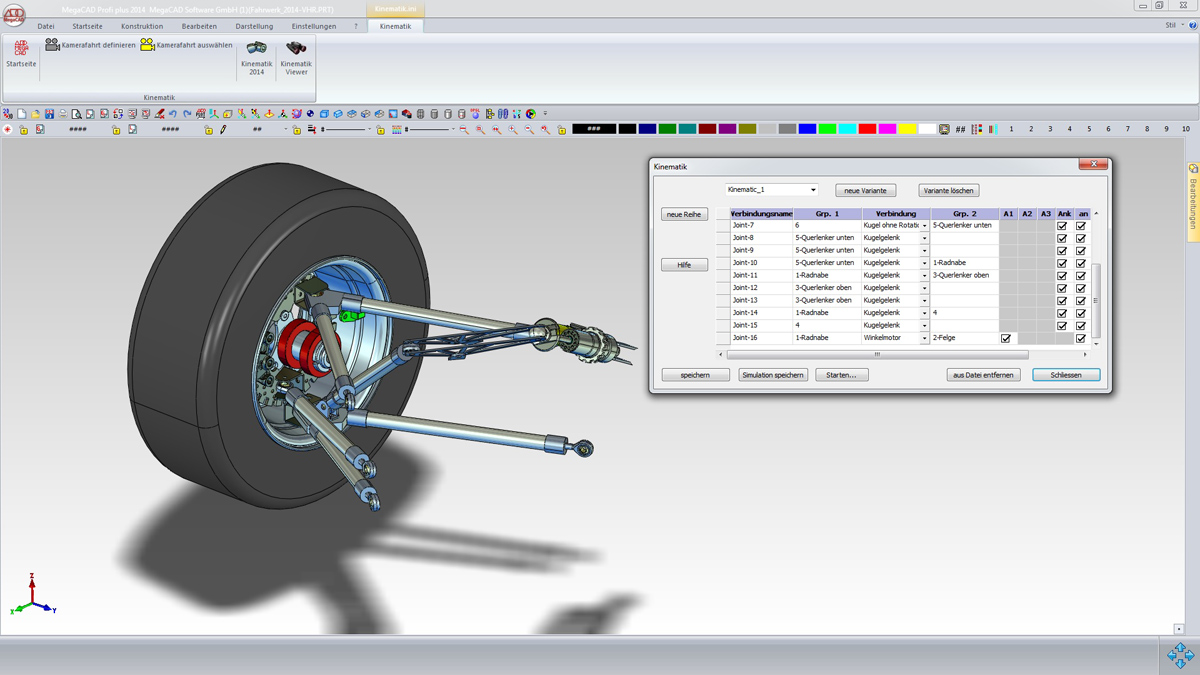Viewport: 1200px width, 675px height.
Task: Click the redo arrow toolbar icon
Action: (x=187, y=114)
